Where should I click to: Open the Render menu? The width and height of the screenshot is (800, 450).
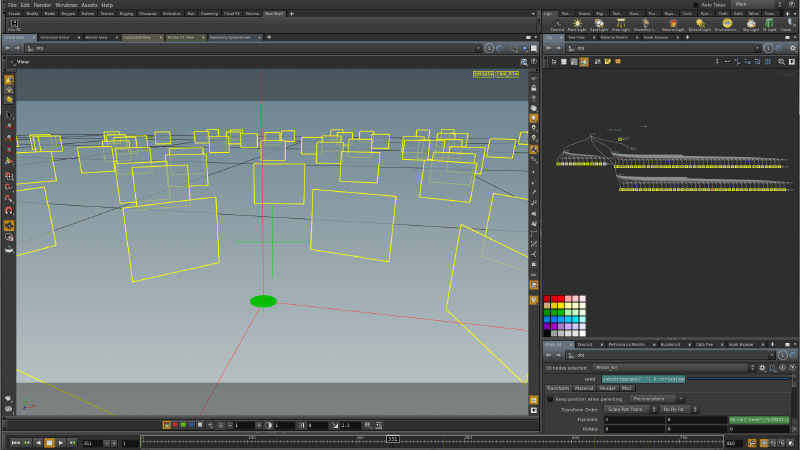(x=43, y=5)
